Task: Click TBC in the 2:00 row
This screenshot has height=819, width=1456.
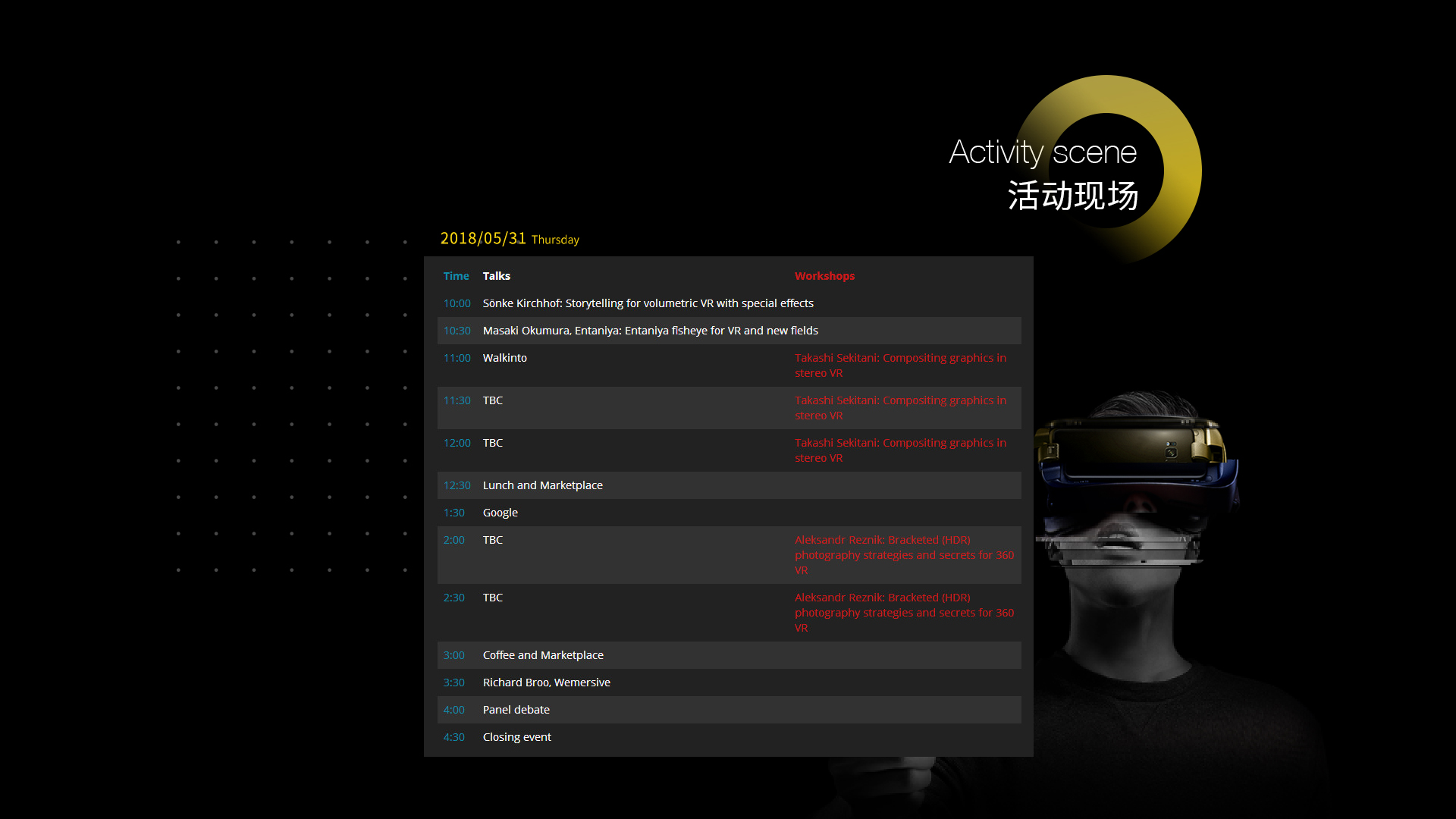Action: [493, 540]
